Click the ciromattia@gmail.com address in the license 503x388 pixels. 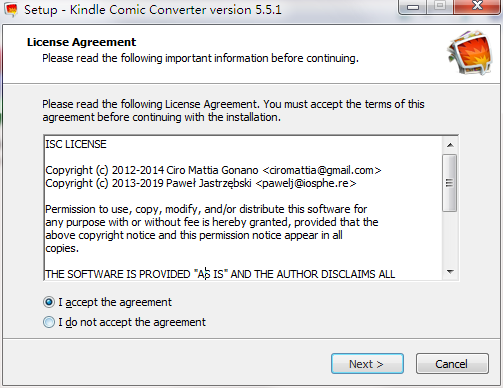coord(322,170)
